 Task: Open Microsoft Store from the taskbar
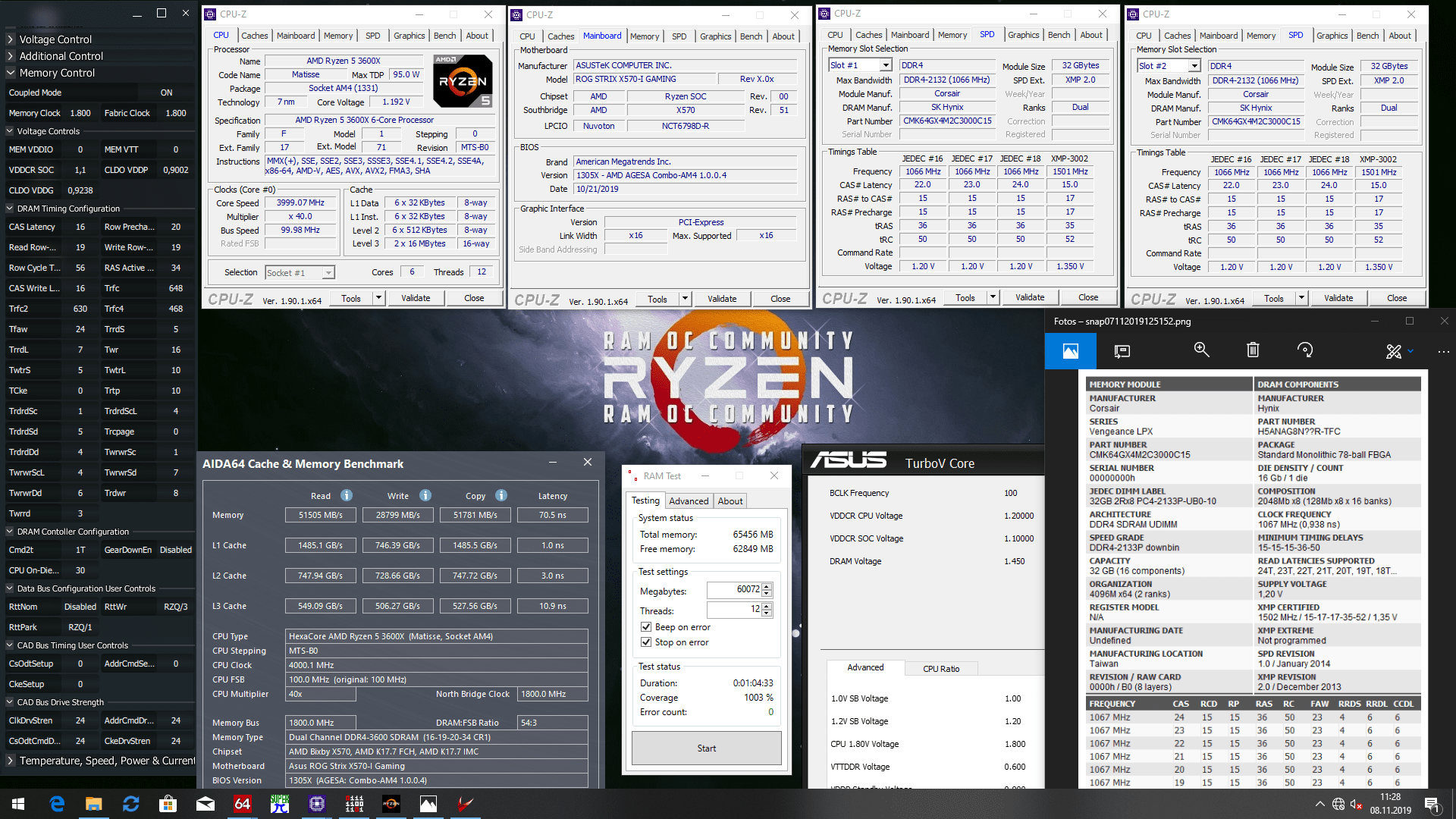[168, 804]
